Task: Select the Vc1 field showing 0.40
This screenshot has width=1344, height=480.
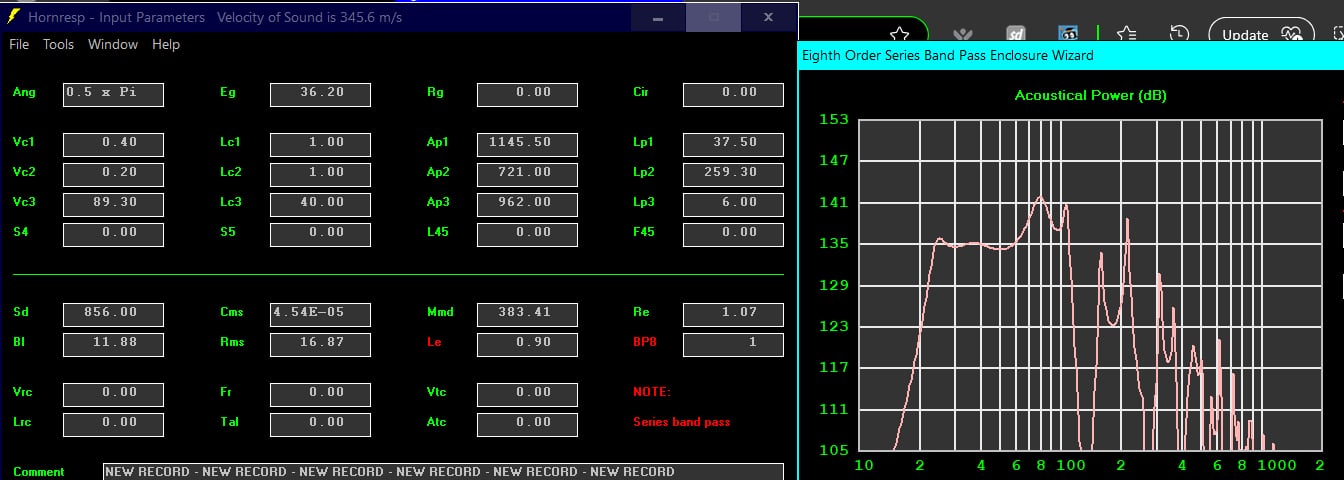Action: pos(113,145)
